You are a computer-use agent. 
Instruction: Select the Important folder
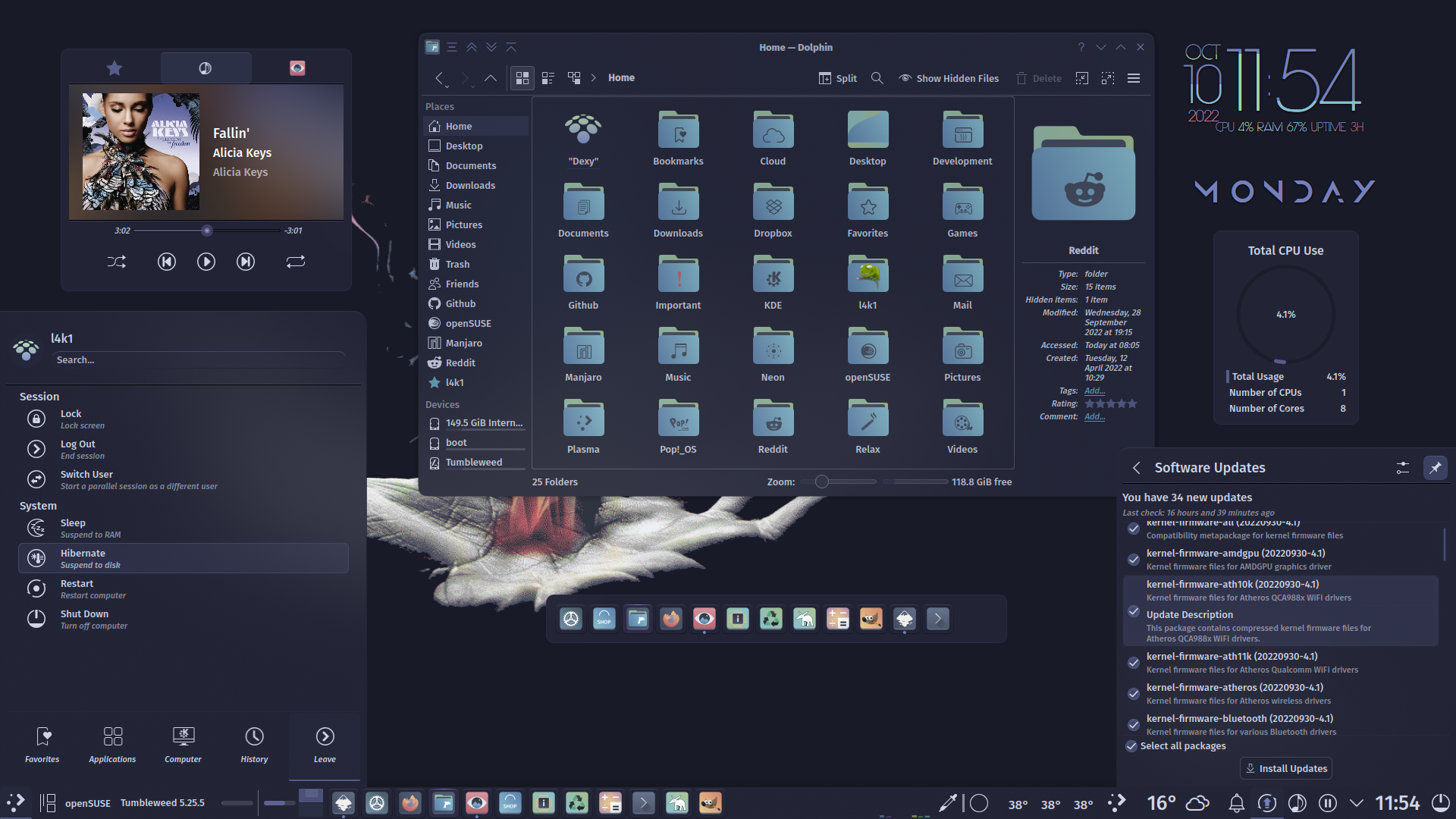(678, 283)
